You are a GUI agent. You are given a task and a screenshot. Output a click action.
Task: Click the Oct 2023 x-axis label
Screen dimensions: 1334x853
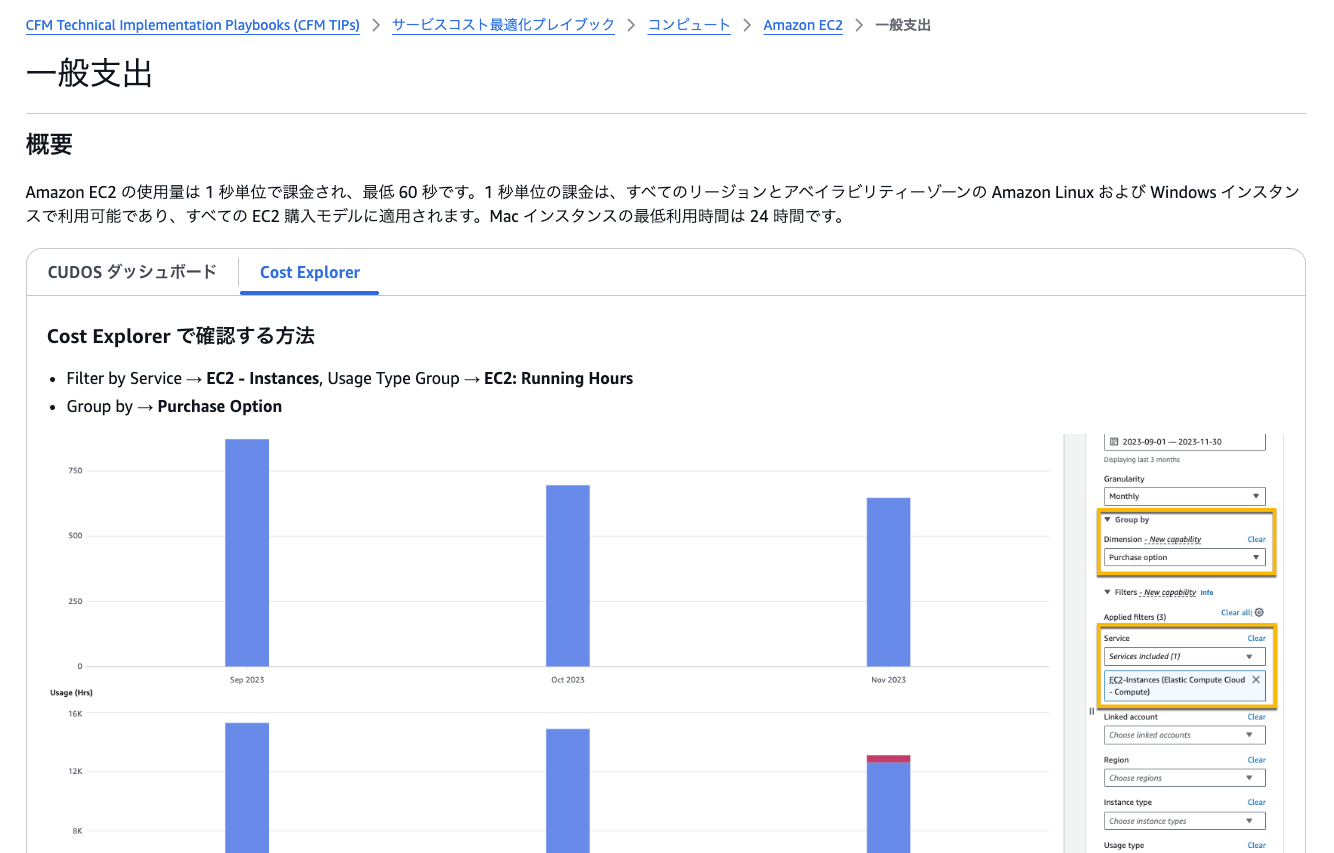tap(568, 680)
